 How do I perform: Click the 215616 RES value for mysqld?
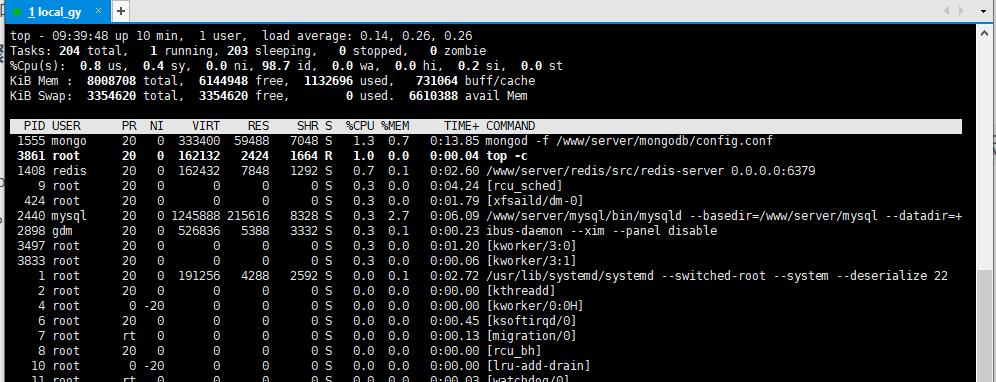(248, 216)
